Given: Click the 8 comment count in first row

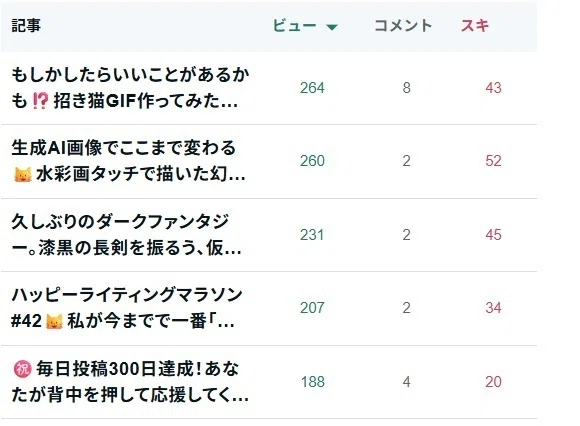Looking at the screenshot, I should coord(407,88).
